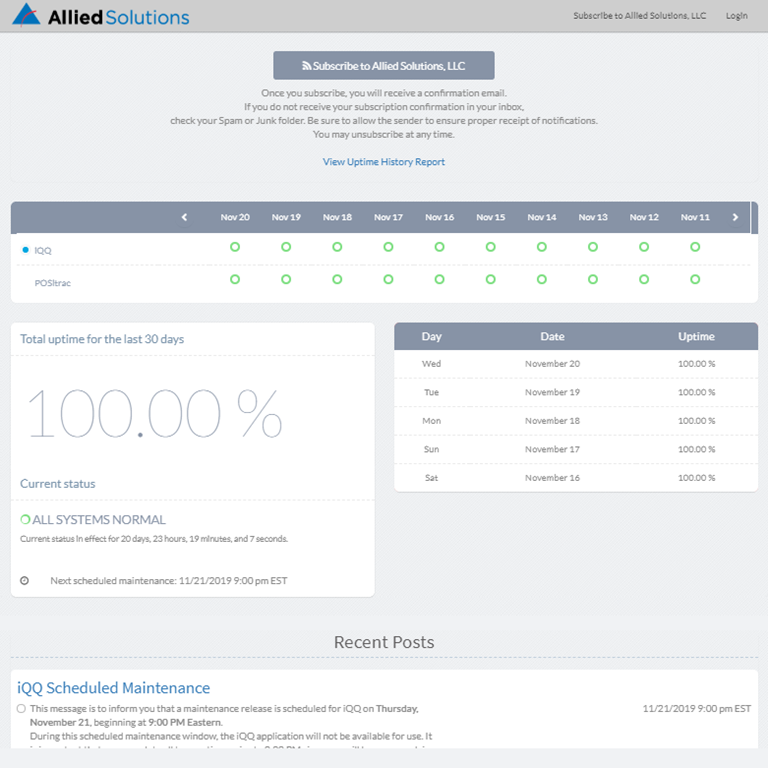Click POSItrac status circle for Nov 14
The height and width of the screenshot is (768, 768).
pyautogui.click(x=542, y=279)
